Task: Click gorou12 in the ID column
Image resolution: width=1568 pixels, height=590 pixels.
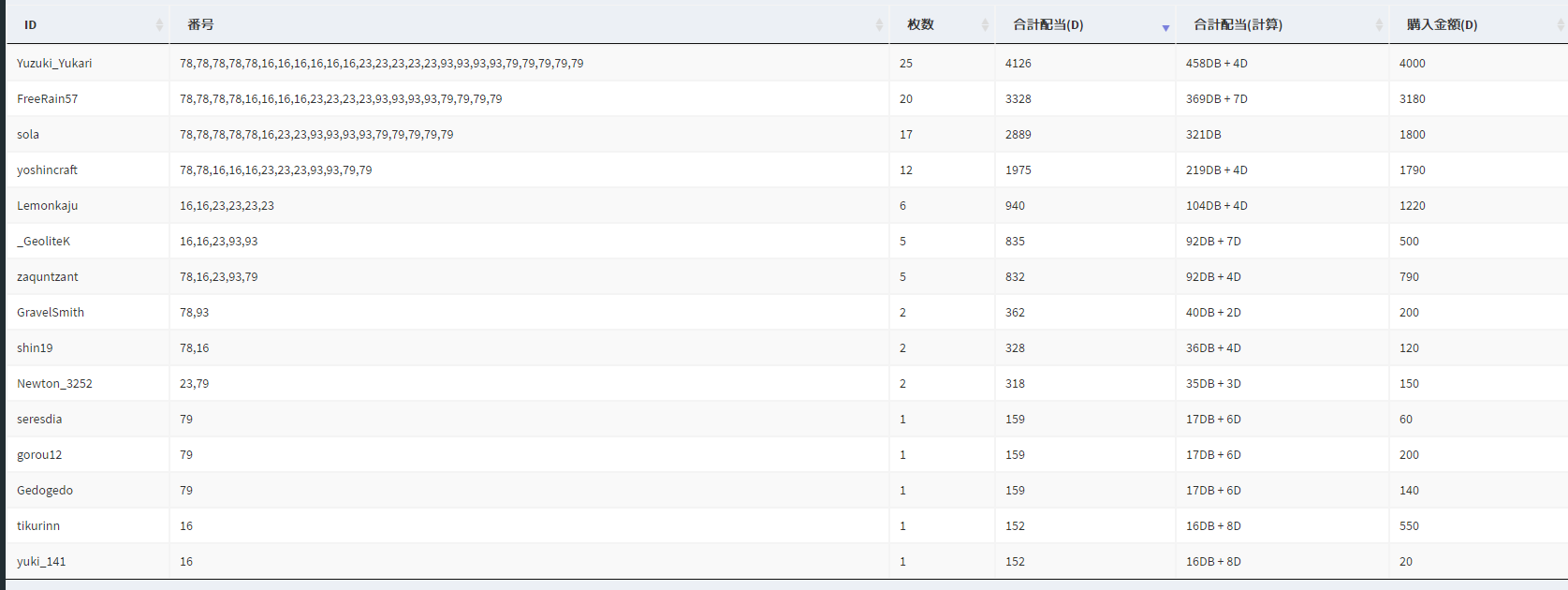Action: (x=39, y=455)
